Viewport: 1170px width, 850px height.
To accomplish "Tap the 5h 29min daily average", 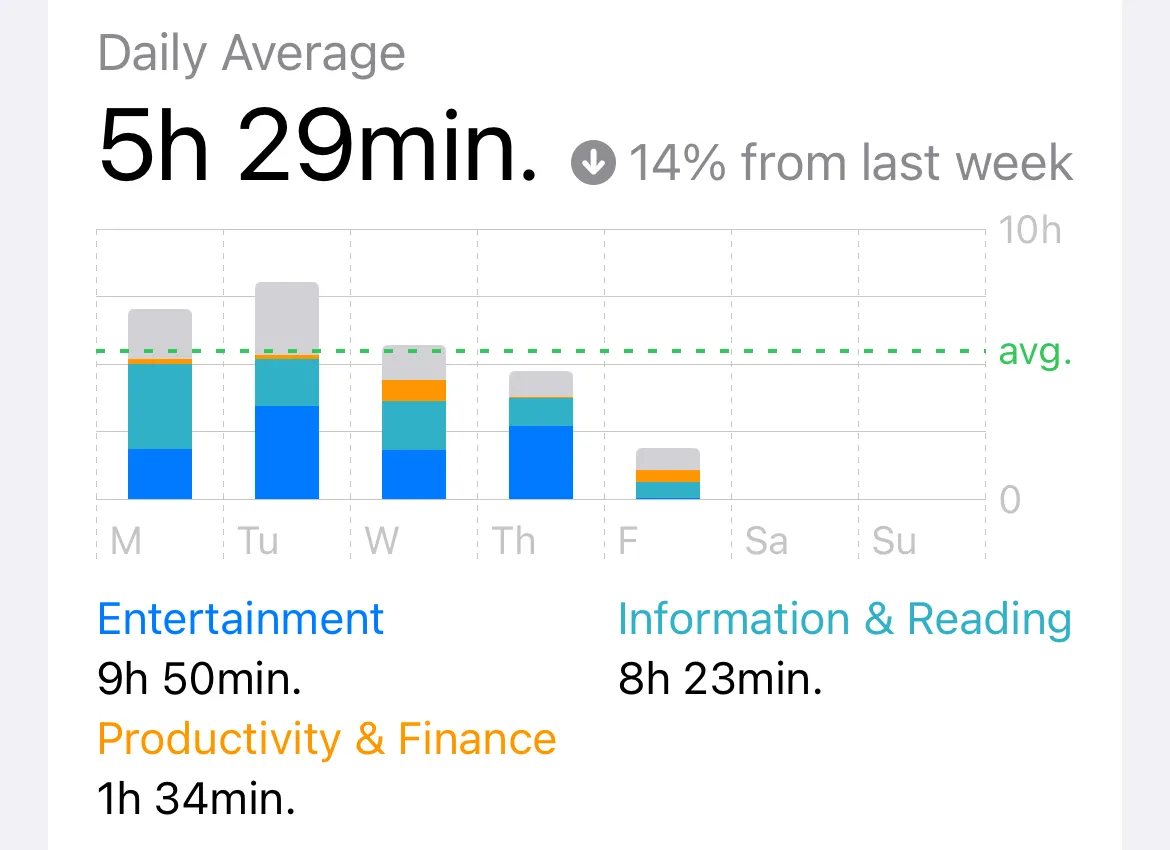I will (317, 144).
